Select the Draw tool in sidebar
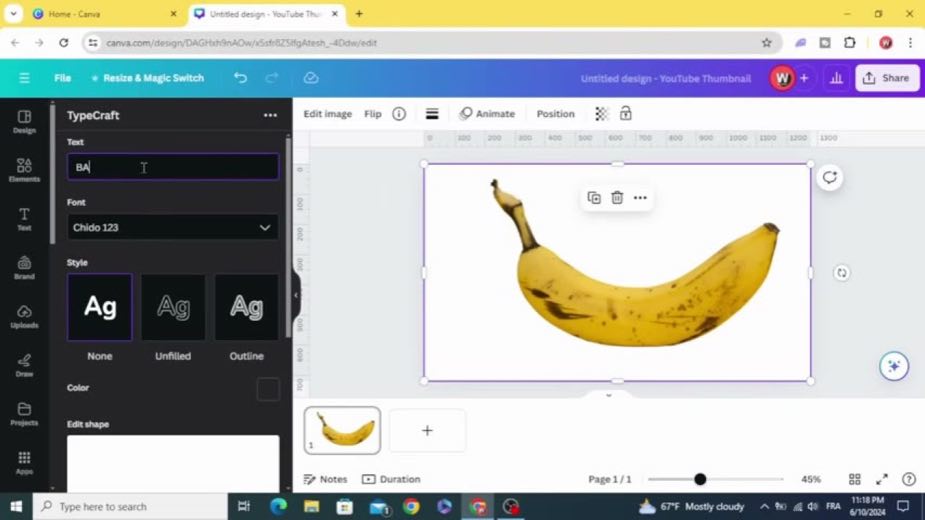The height and width of the screenshot is (520, 925). point(24,365)
